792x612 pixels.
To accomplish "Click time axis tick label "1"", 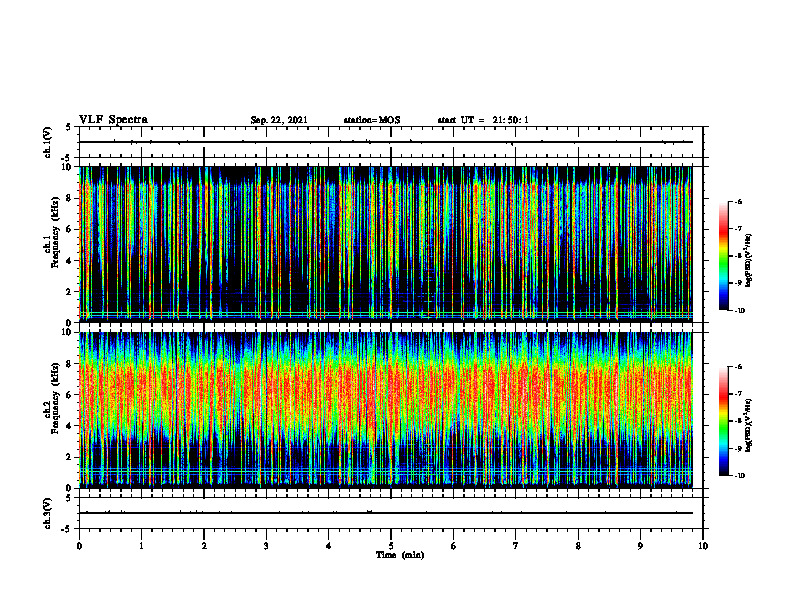I will coord(141,546).
